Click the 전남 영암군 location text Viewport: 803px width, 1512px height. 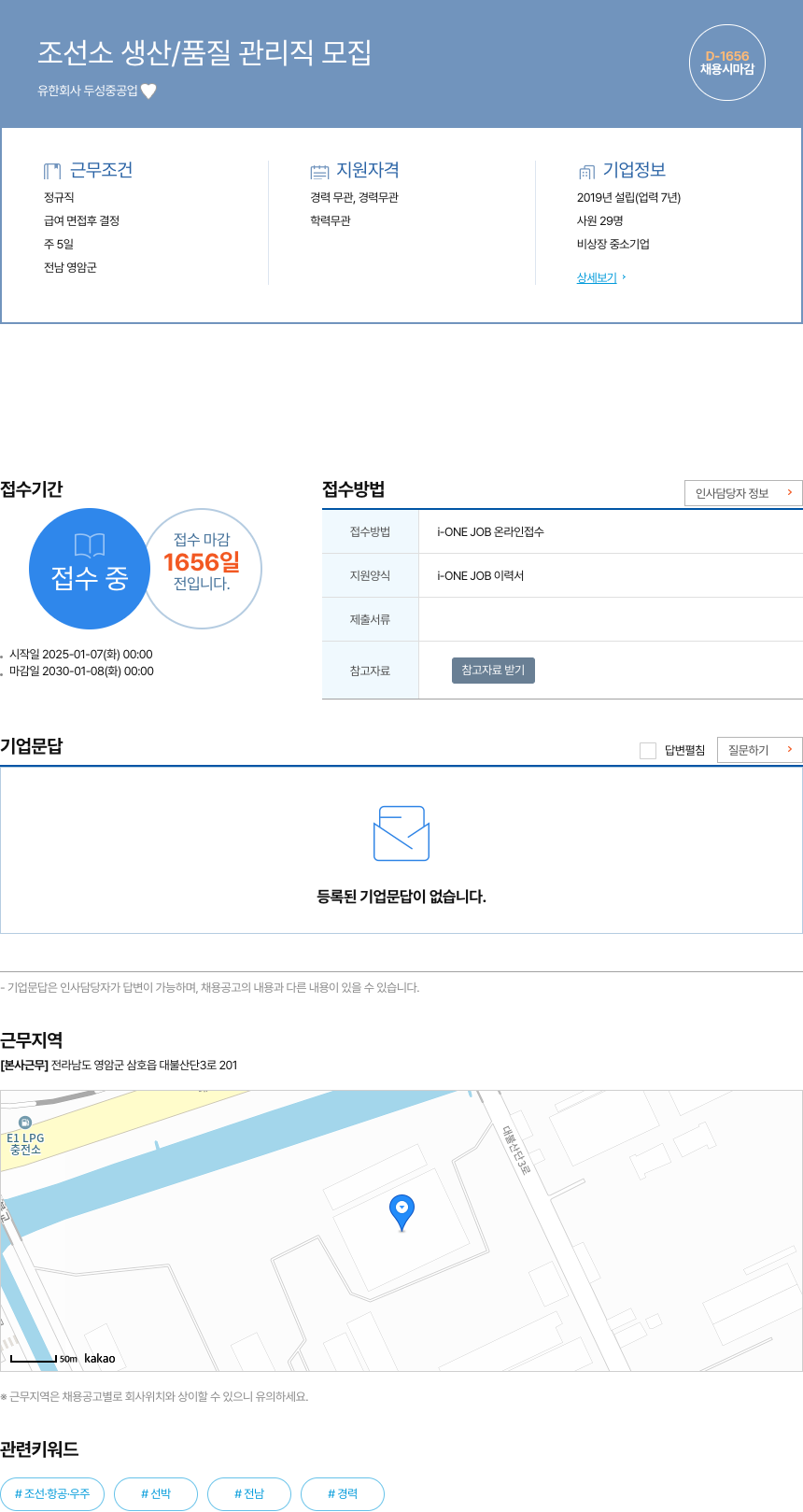[70, 267]
